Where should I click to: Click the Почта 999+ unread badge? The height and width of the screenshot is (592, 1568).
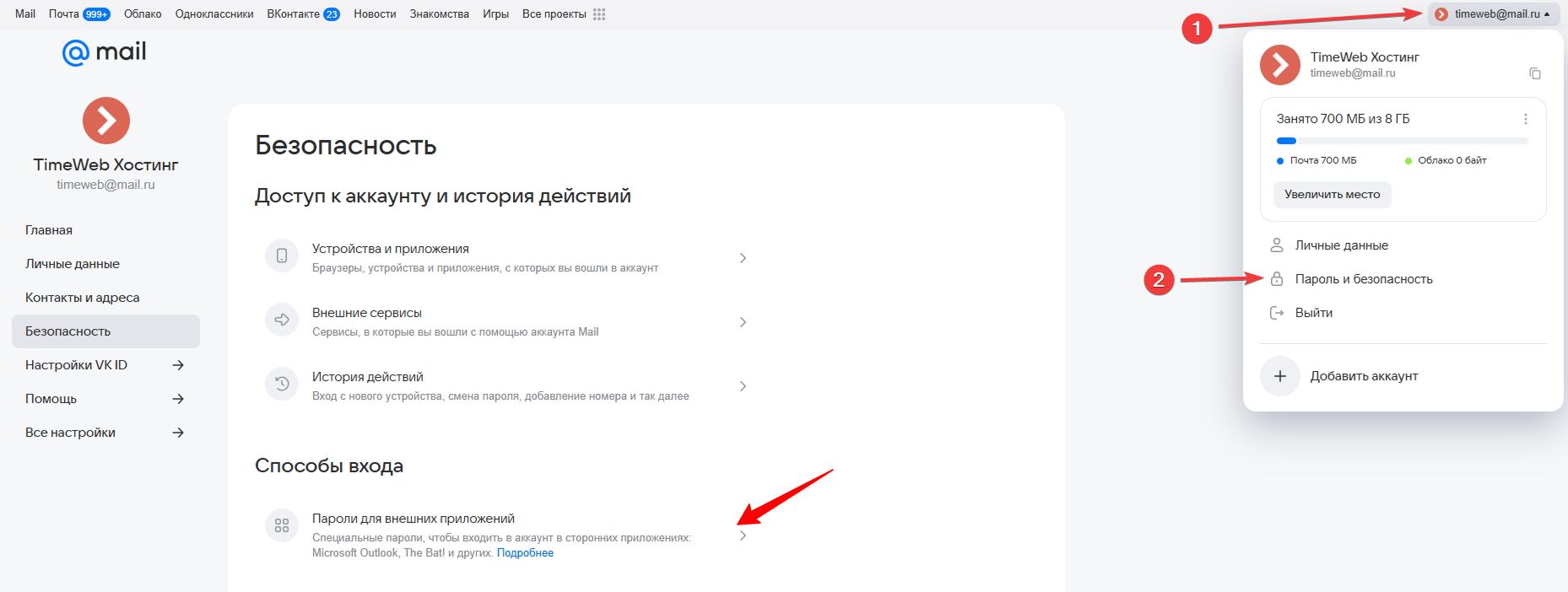tap(96, 14)
